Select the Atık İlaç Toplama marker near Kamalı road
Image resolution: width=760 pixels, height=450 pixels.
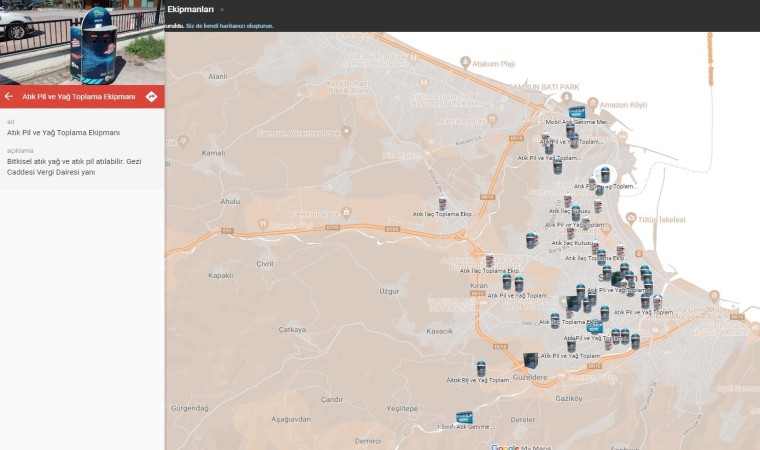click(x=442, y=204)
